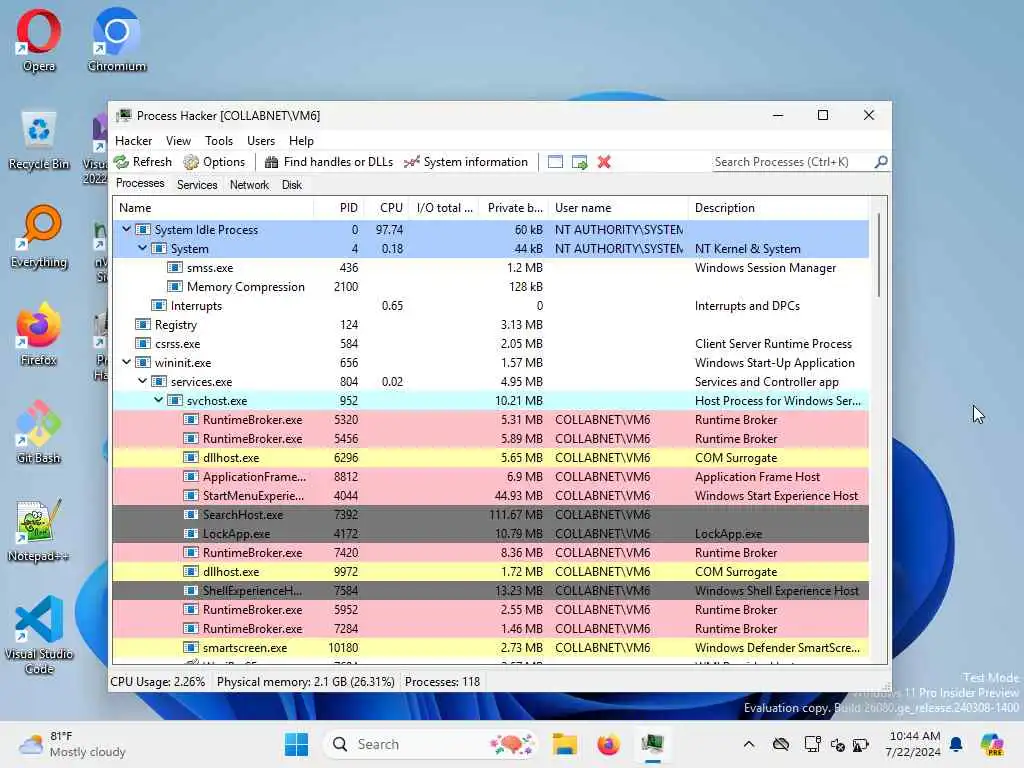Screen dimensions: 1024x768
Task: Click the find window and thread icon
Action: 579,162
